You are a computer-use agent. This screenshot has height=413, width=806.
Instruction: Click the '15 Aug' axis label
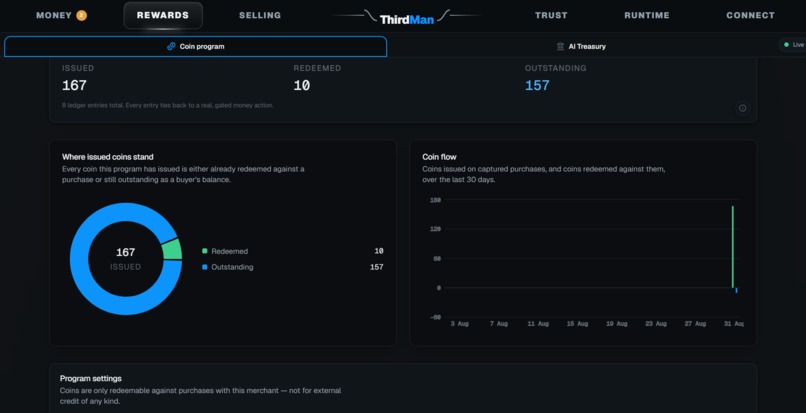(x=577, y=324)
